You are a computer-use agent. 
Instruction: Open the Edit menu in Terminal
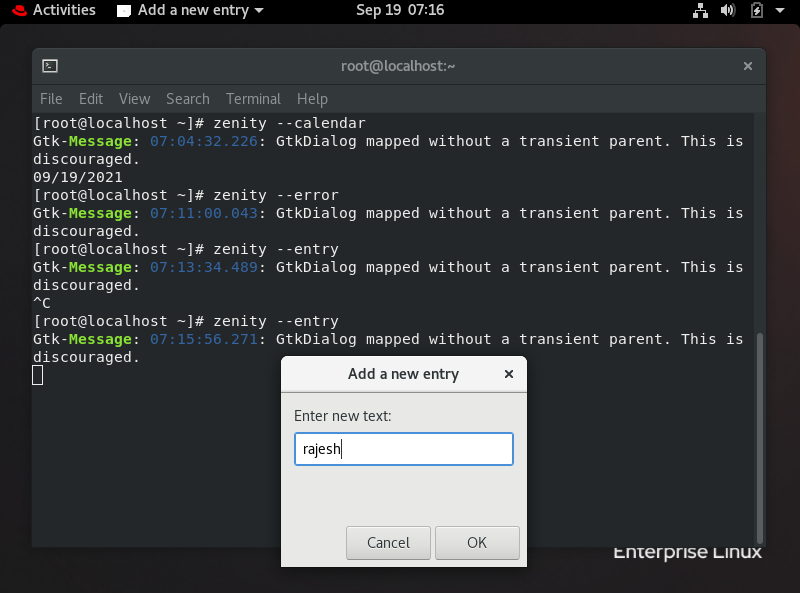(90, 99)
